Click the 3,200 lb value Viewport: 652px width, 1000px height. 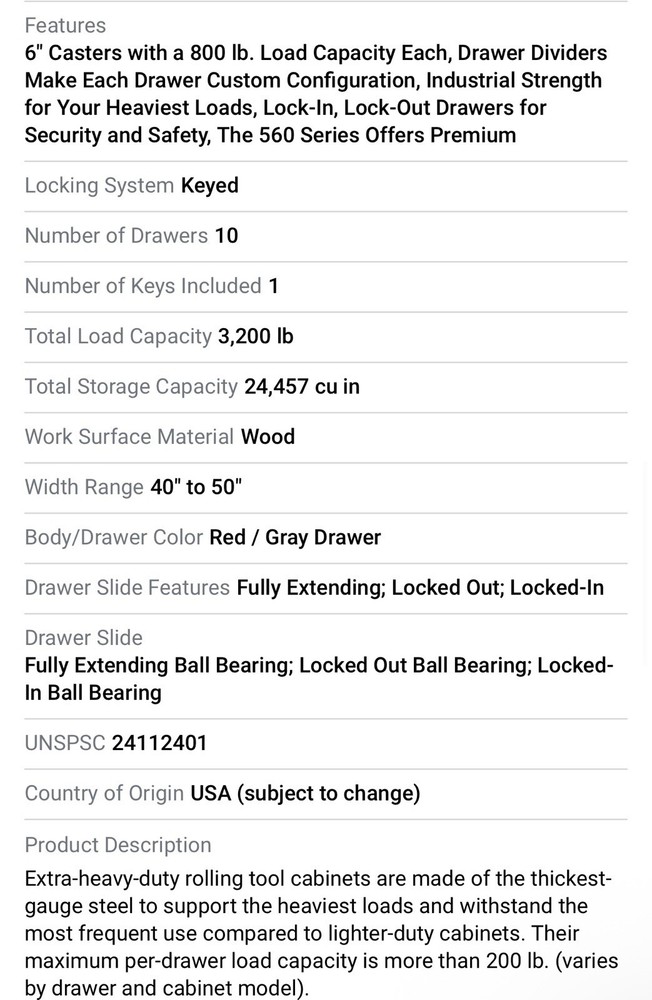coord(256,336)
